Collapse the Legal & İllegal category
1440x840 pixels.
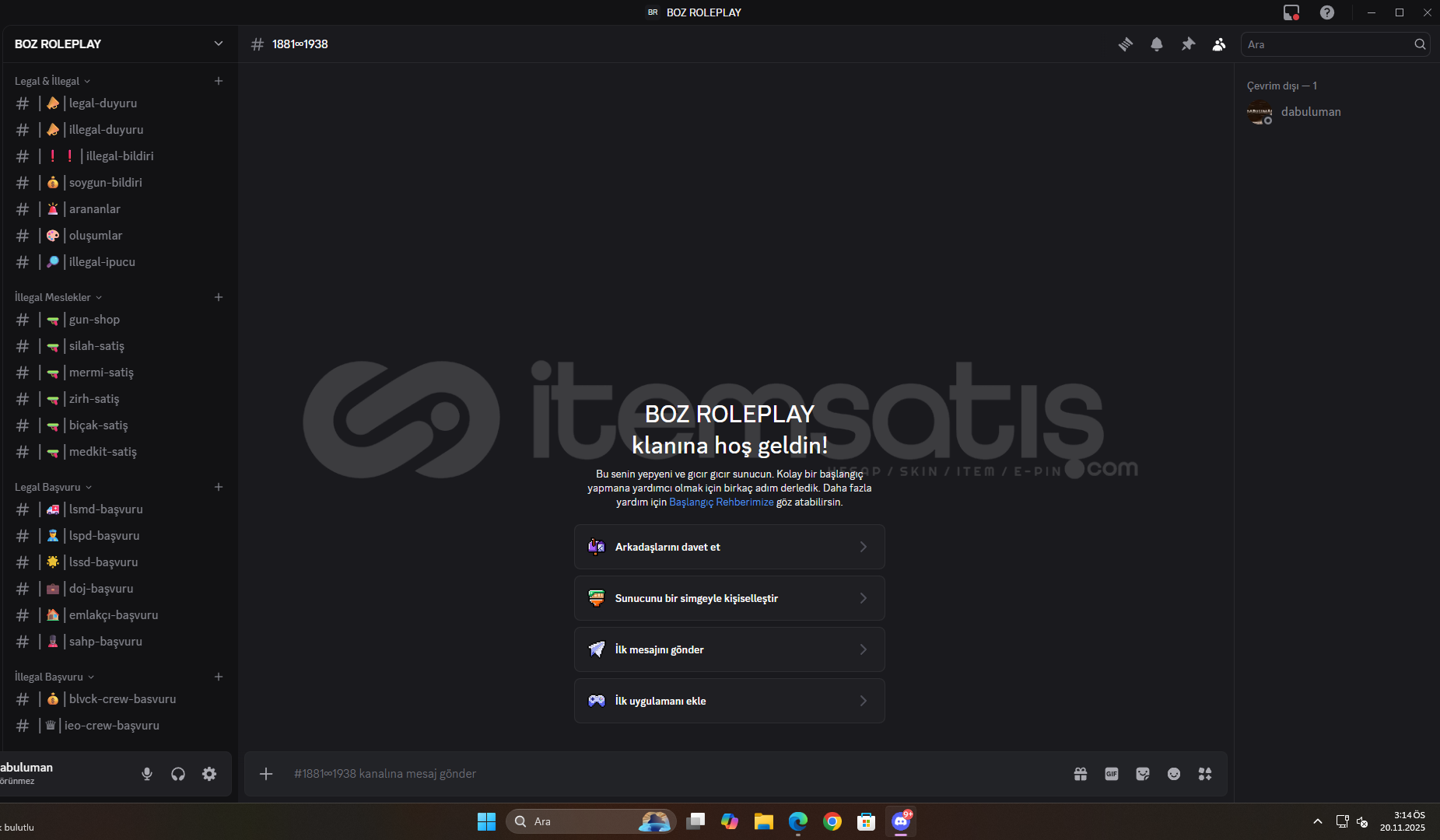pyautogui.click(x=53, y=81)
